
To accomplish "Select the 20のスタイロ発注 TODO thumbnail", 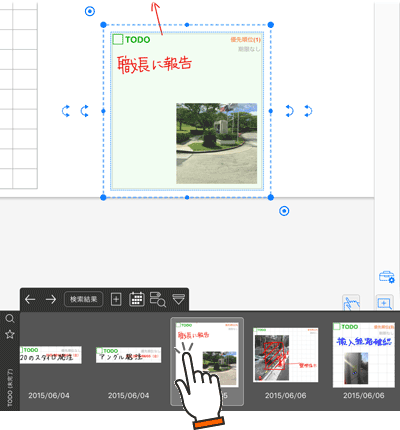I will coord(51,355).
